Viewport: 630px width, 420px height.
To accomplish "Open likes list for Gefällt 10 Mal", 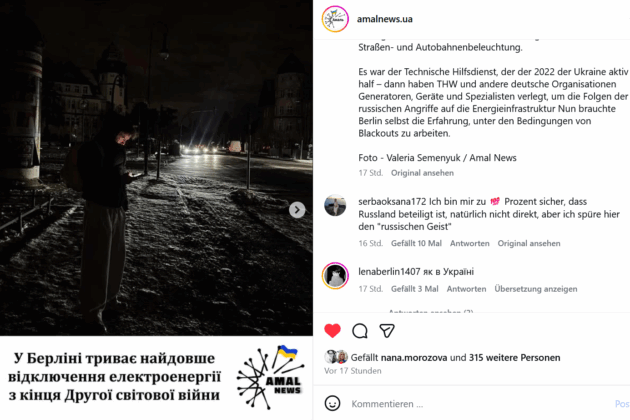I will click(x=416, y=243).
